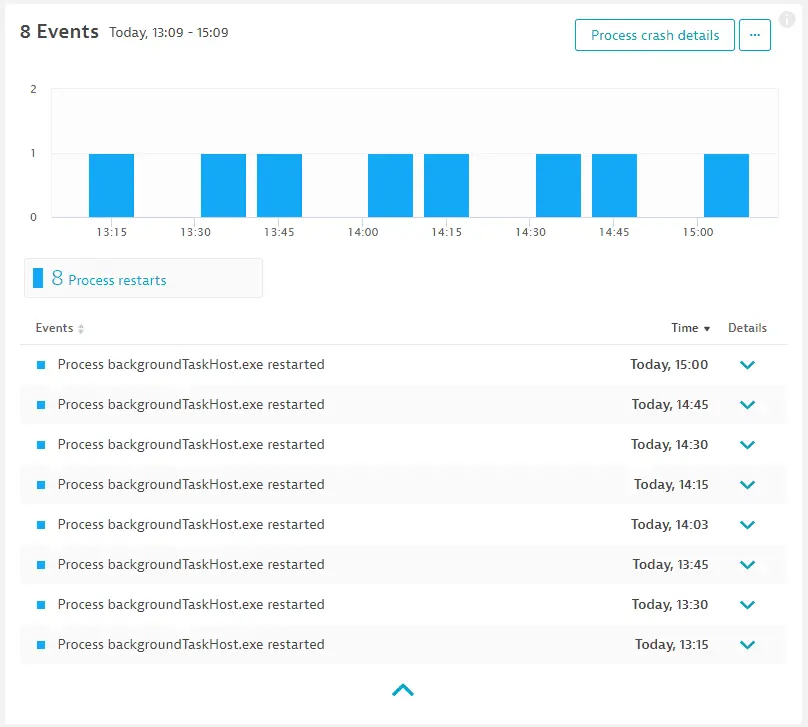Click the restarted event text at Today, 13:45
Viewport: 808px width, 727px height.
pos(191,565)
